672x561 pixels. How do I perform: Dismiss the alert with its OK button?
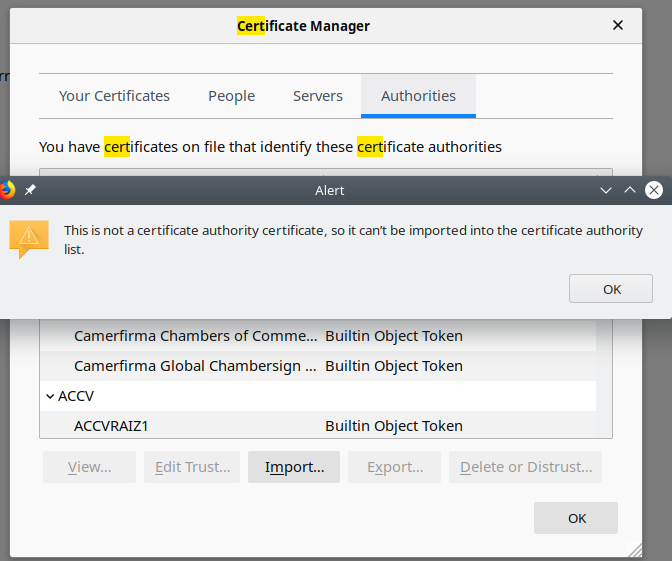point(611,289)
